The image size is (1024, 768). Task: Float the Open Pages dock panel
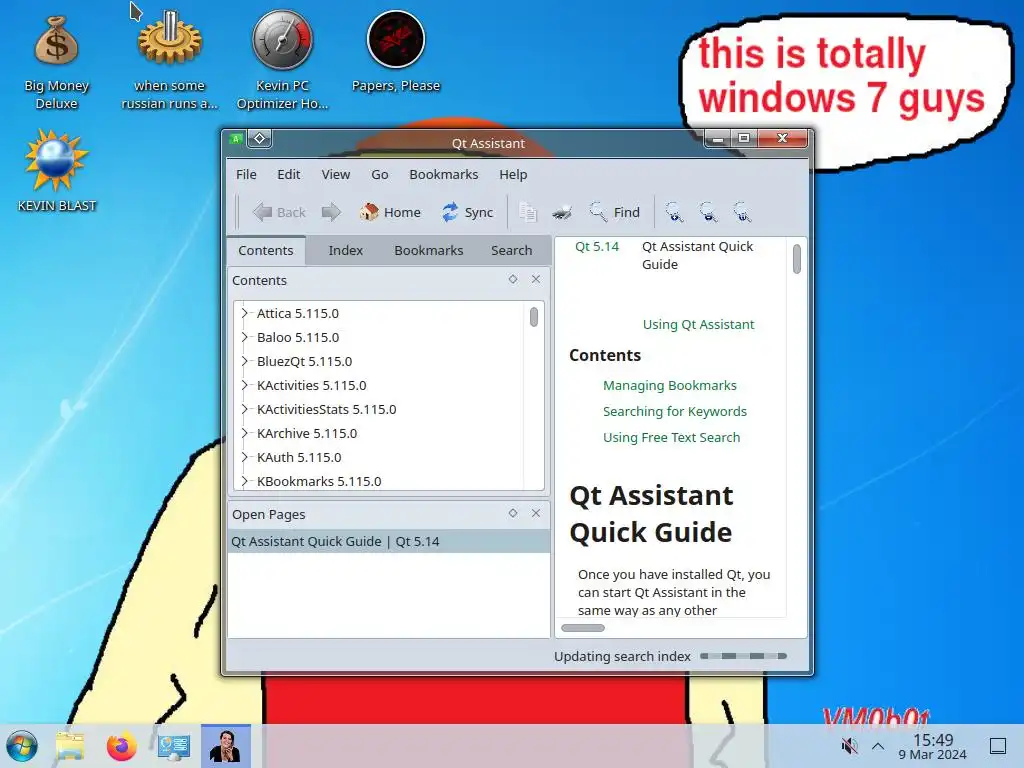[x=513, y=513]
